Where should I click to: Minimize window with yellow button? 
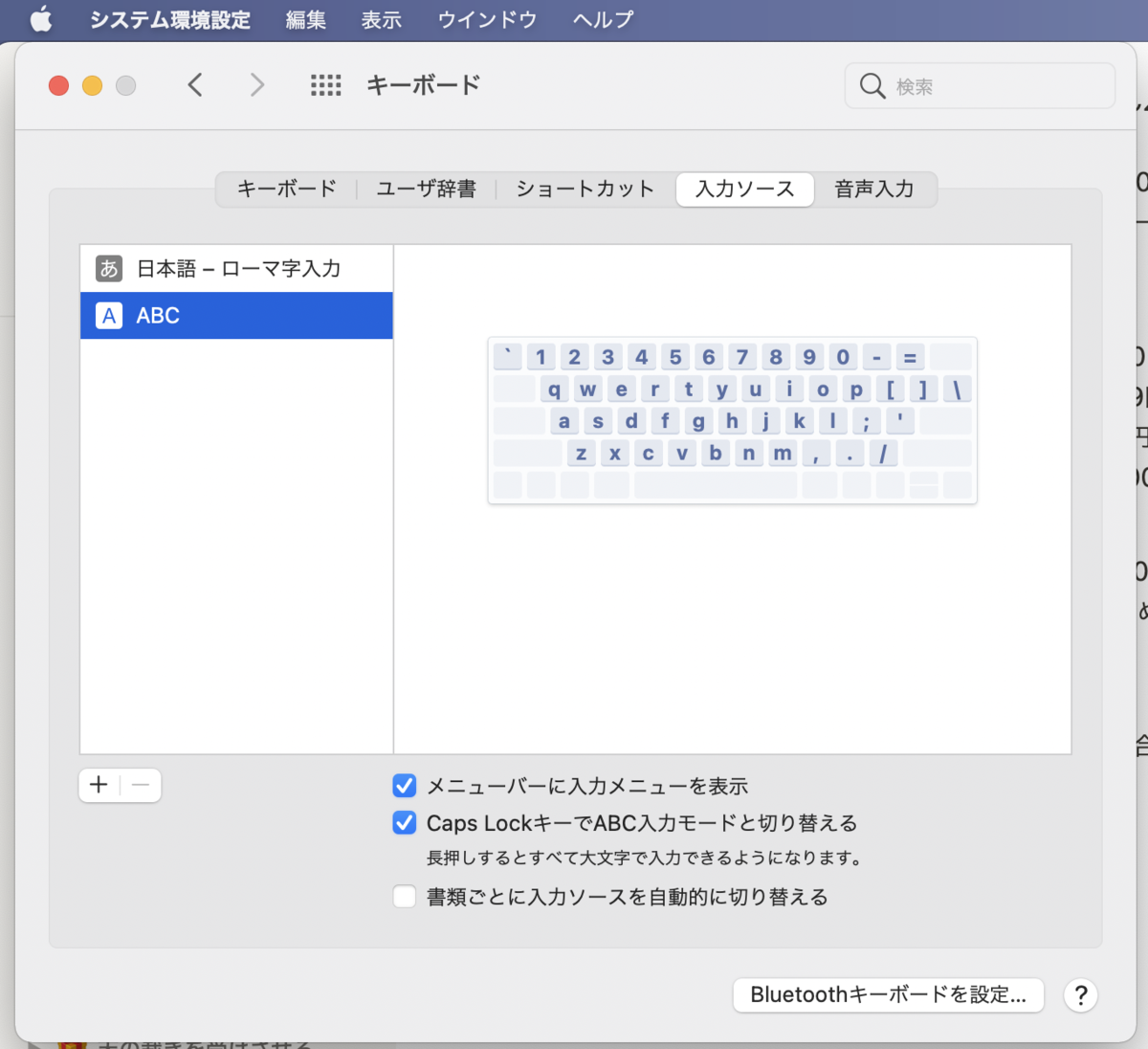pyautogui.click(x=92, y=86)
